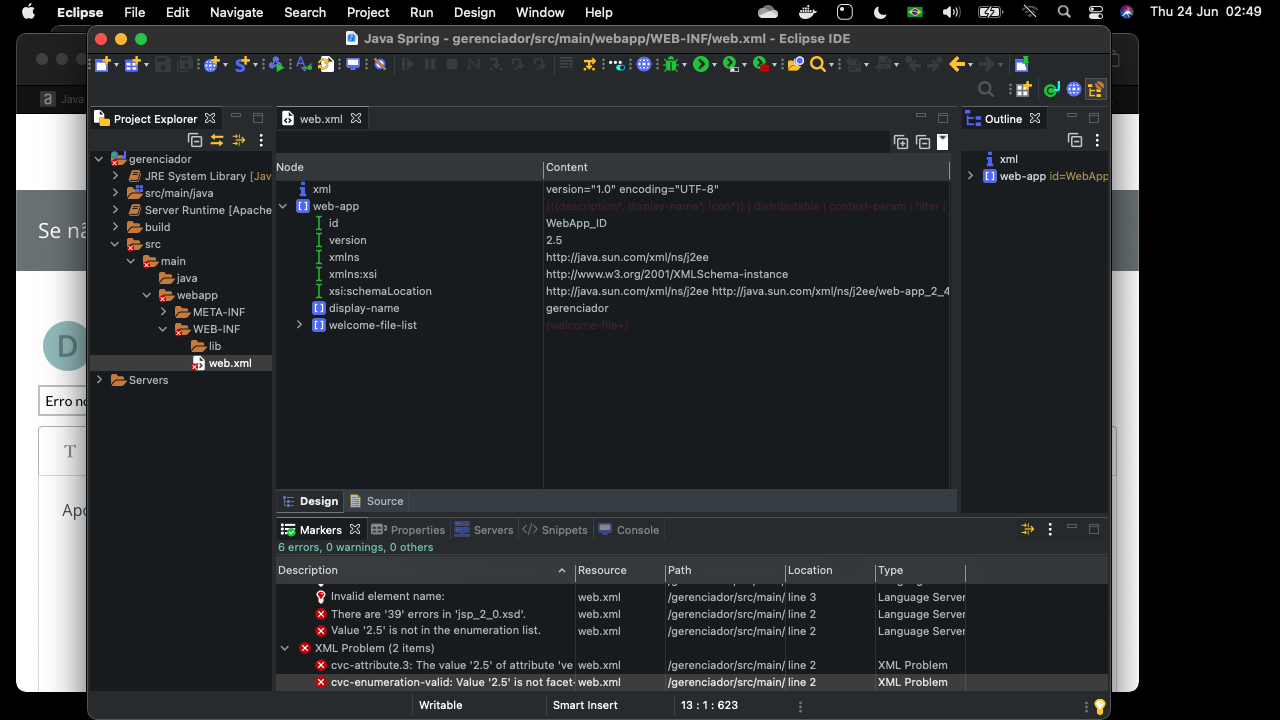
Task: Expand the build folder
Action: coord(115,227)
